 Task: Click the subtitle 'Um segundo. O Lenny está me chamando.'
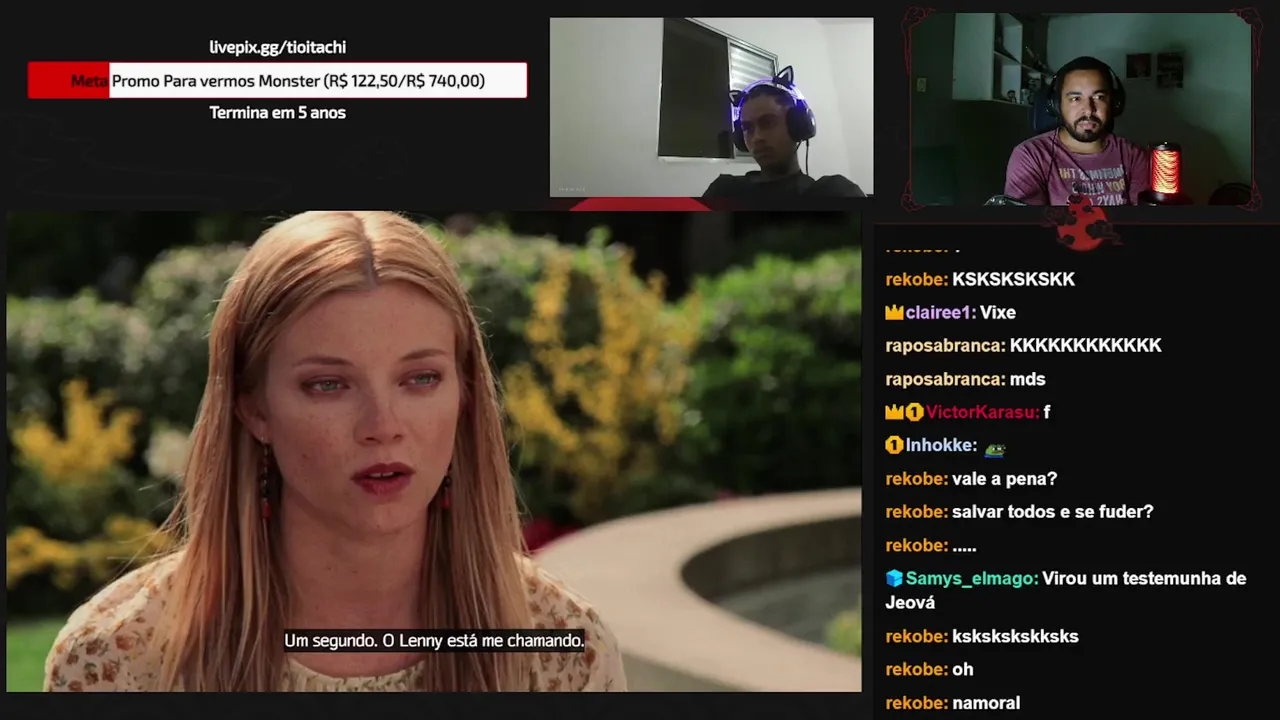click(x=434, y=640)
